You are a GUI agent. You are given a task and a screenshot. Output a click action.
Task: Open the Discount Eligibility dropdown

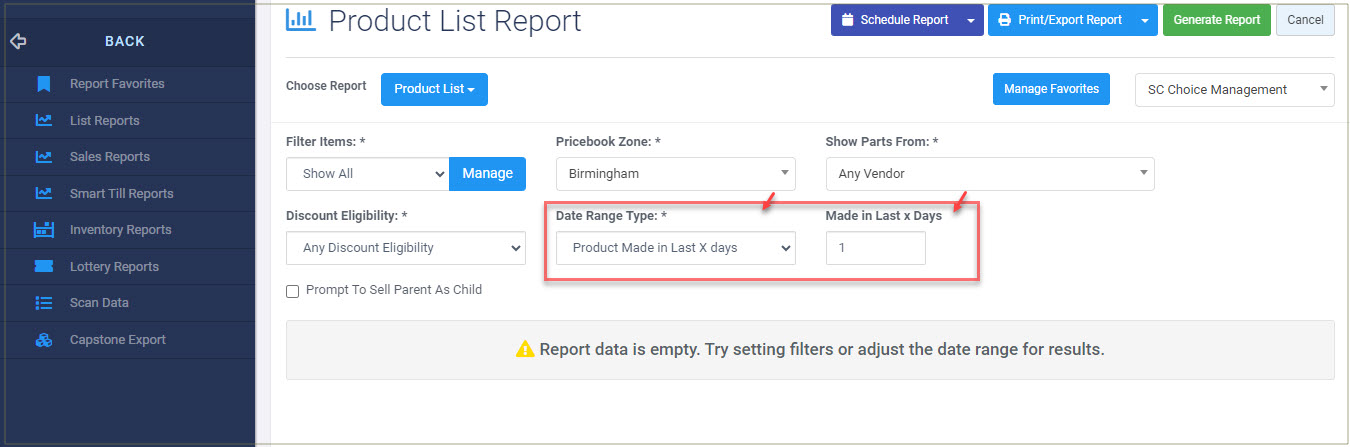click(x=406, y=248)
